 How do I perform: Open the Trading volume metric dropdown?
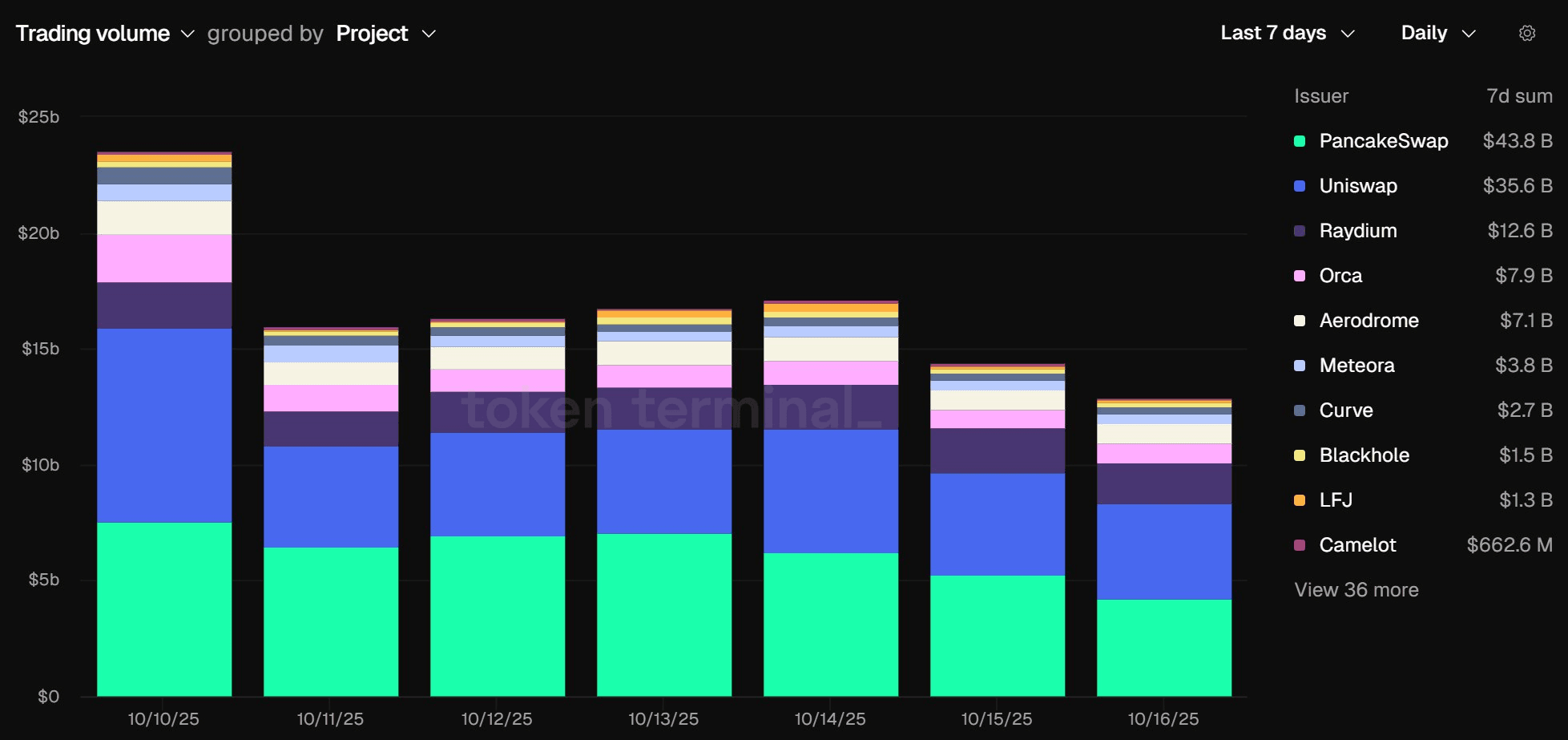pyautogui.click(x=105, y=34)
